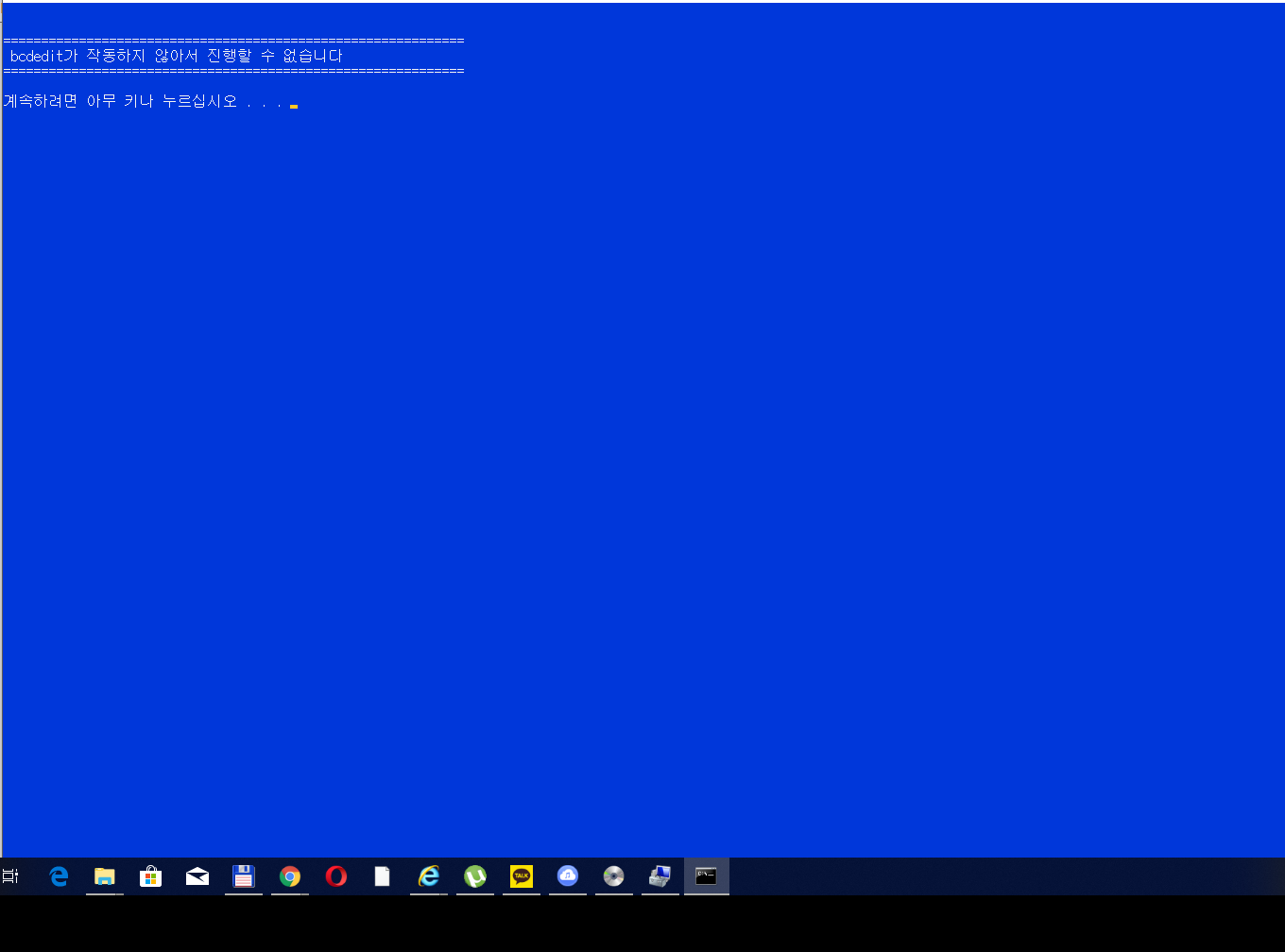Viewport: 1285px width, 952px height.
Task: Open the computer devices taskbar icon
Action: 660,876
